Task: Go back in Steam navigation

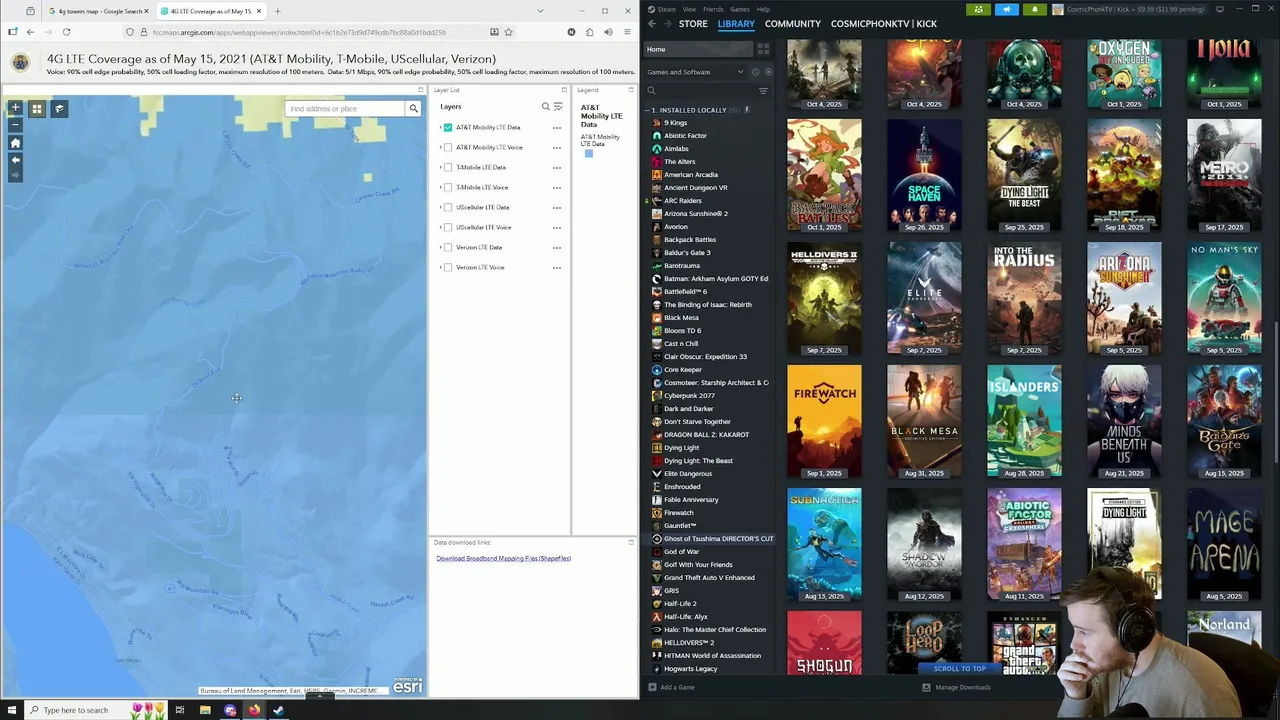Action: (652, 23)
